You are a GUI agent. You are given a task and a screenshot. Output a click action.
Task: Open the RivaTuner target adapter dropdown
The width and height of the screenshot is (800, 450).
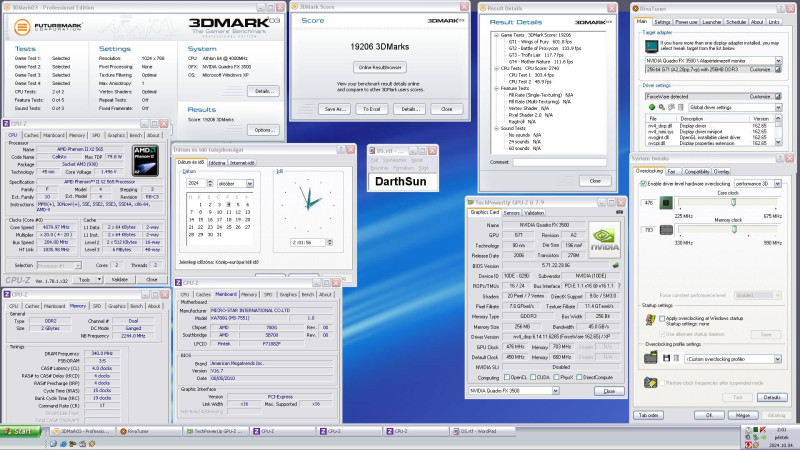coord(778,61)
